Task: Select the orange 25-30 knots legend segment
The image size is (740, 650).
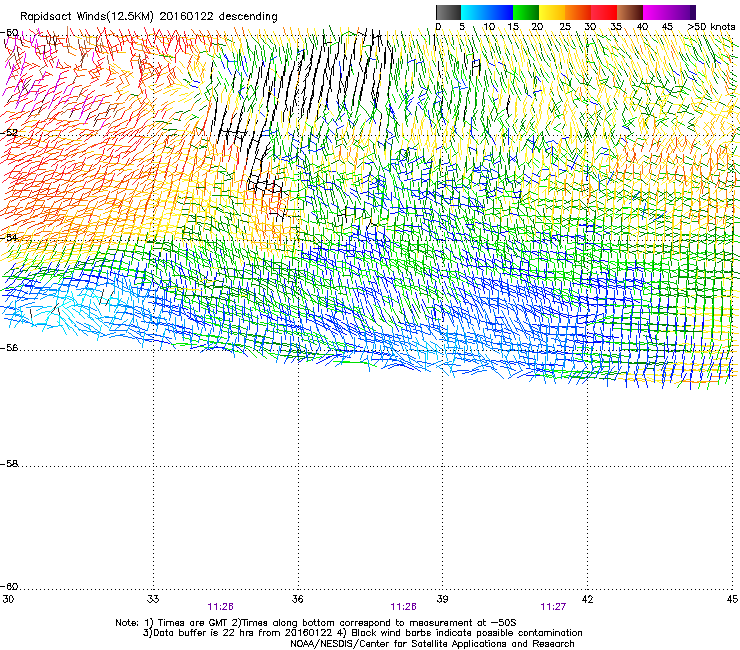Action: pyautogui.click(x=578, y=12)
